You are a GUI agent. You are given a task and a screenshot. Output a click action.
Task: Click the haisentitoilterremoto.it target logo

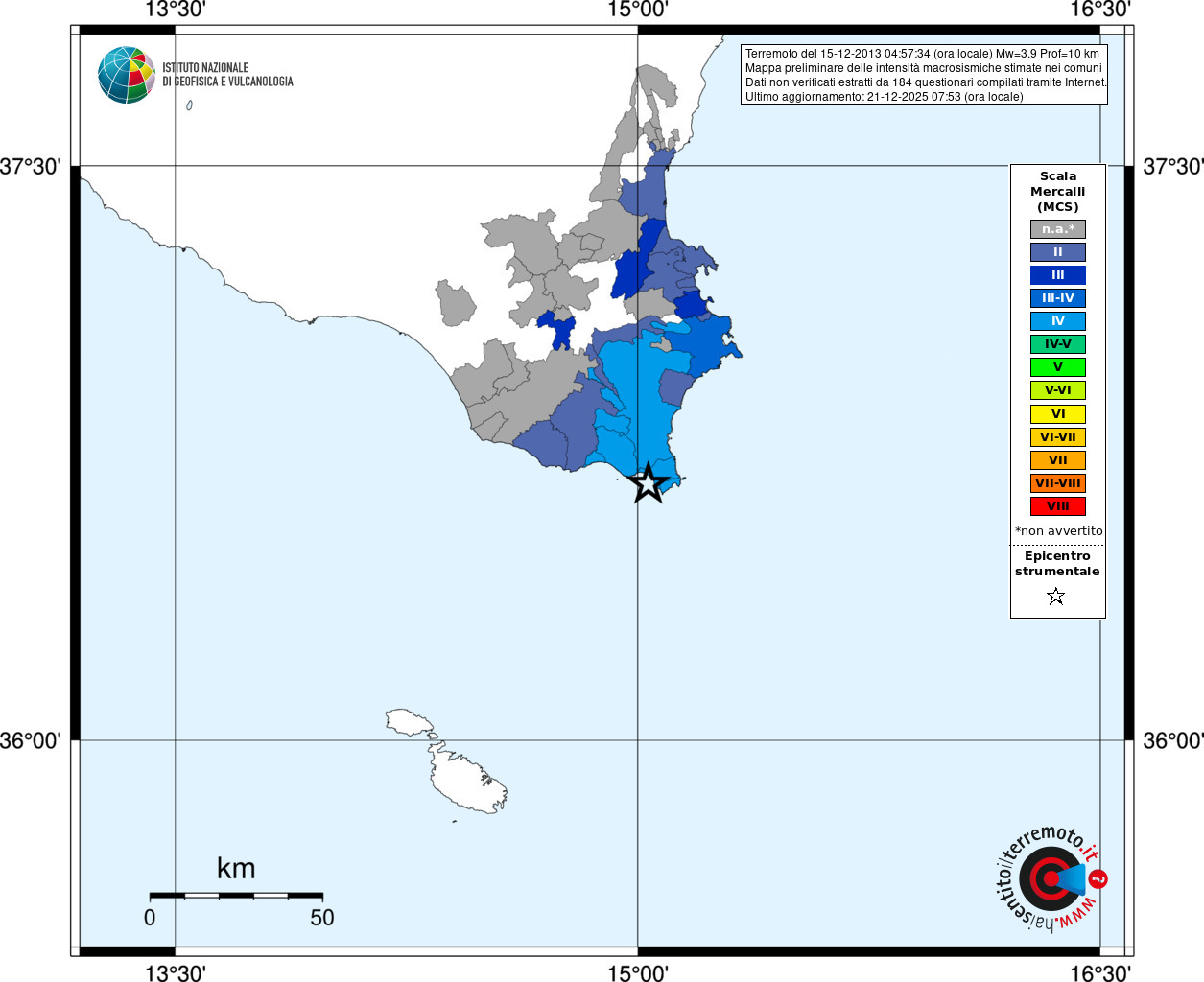[x=1051, y=878]
